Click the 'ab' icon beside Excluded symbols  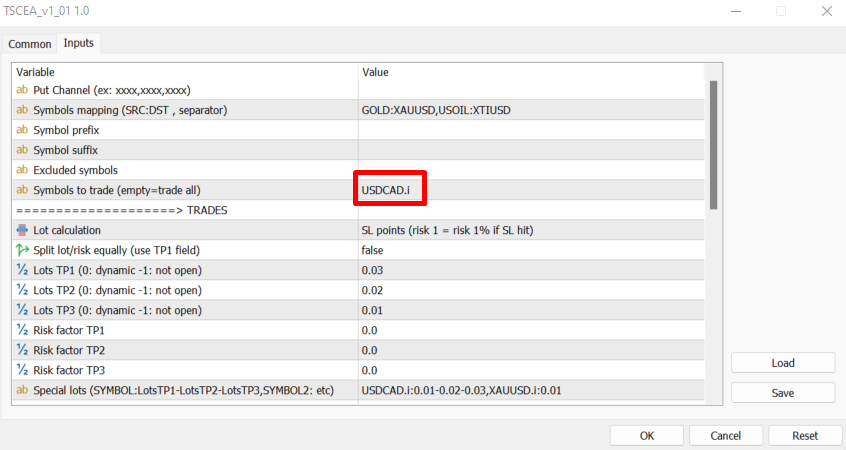[22, 170]
